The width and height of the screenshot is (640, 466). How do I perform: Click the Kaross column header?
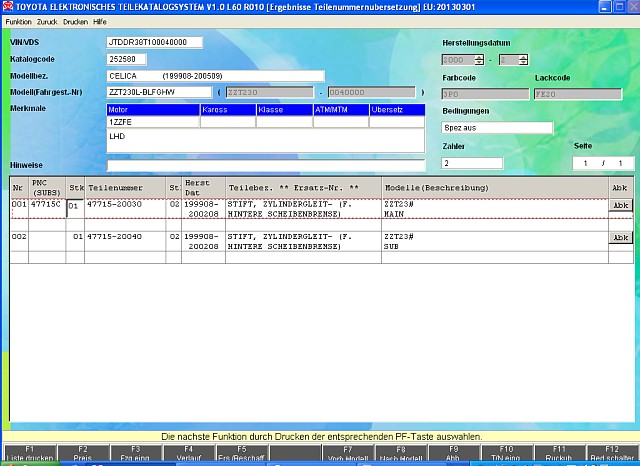point(228,110)
